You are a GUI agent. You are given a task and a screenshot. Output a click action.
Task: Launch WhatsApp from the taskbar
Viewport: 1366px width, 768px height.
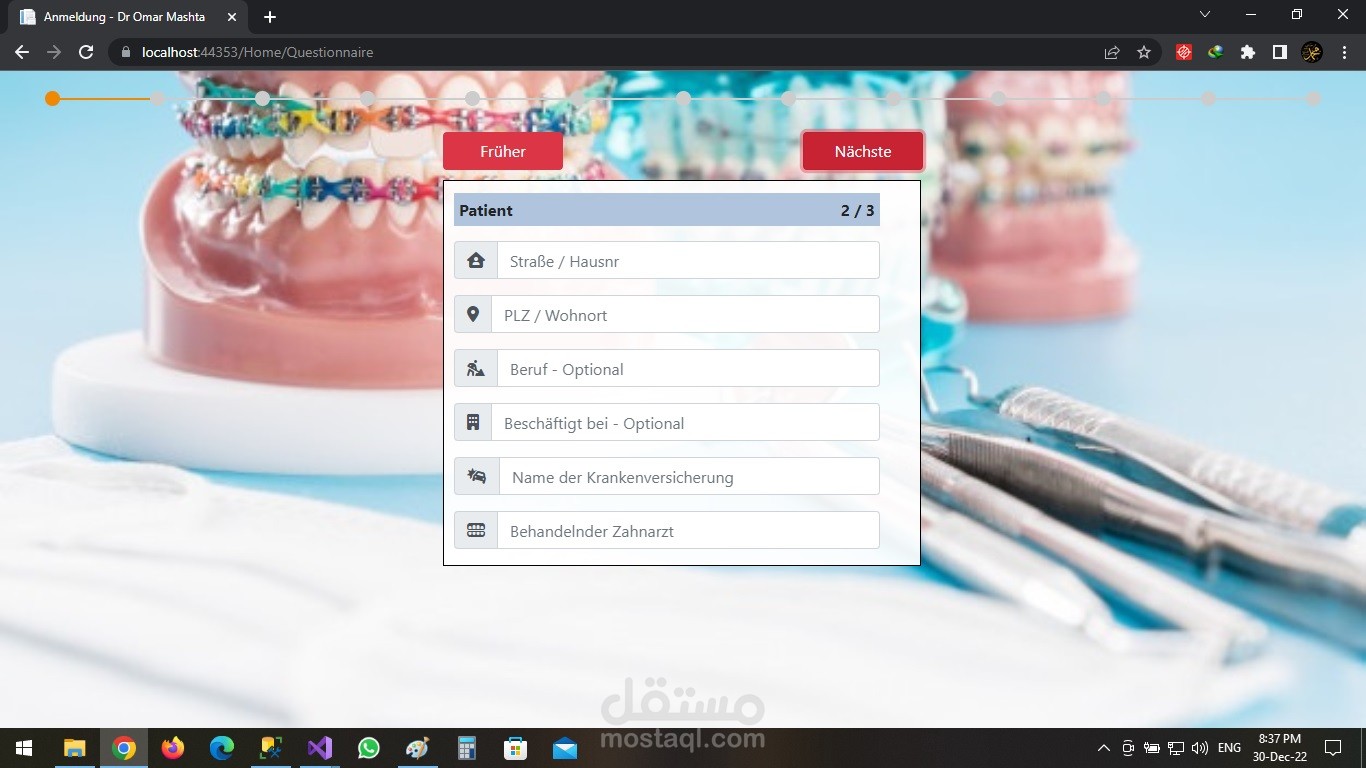pyautogui.click(x=369, y=748)
